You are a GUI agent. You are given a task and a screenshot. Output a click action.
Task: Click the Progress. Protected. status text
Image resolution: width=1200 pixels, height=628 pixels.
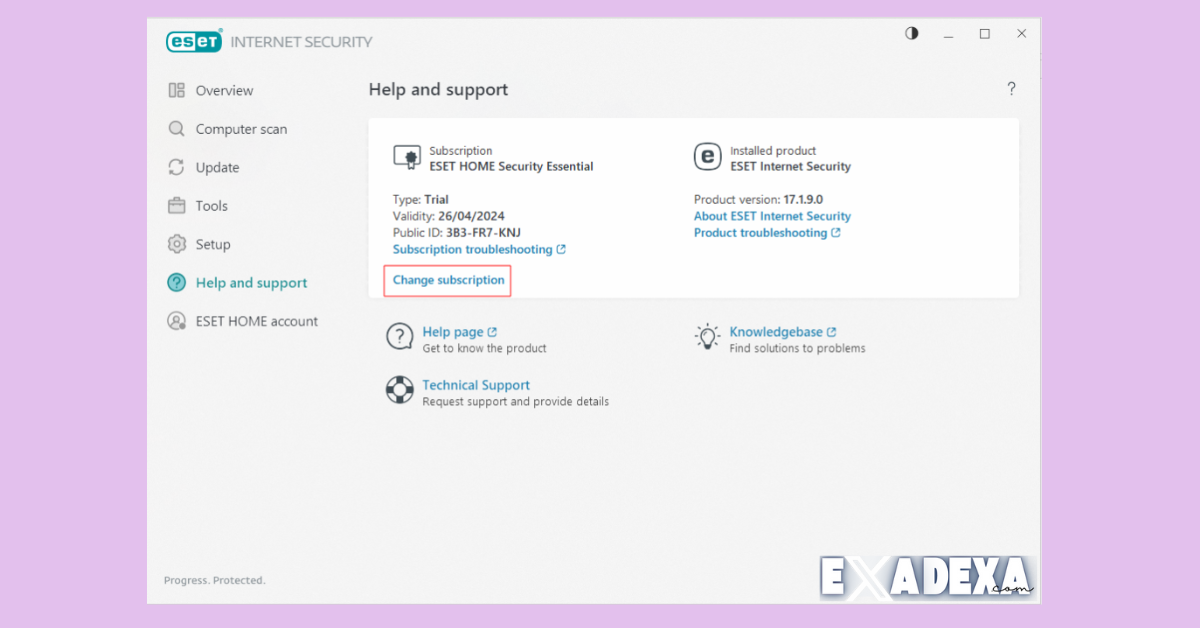click(214, 580)
